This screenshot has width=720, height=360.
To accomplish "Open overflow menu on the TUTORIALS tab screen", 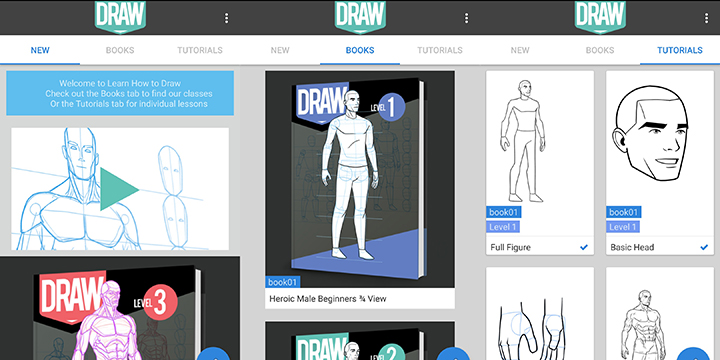I will [706, 18].
